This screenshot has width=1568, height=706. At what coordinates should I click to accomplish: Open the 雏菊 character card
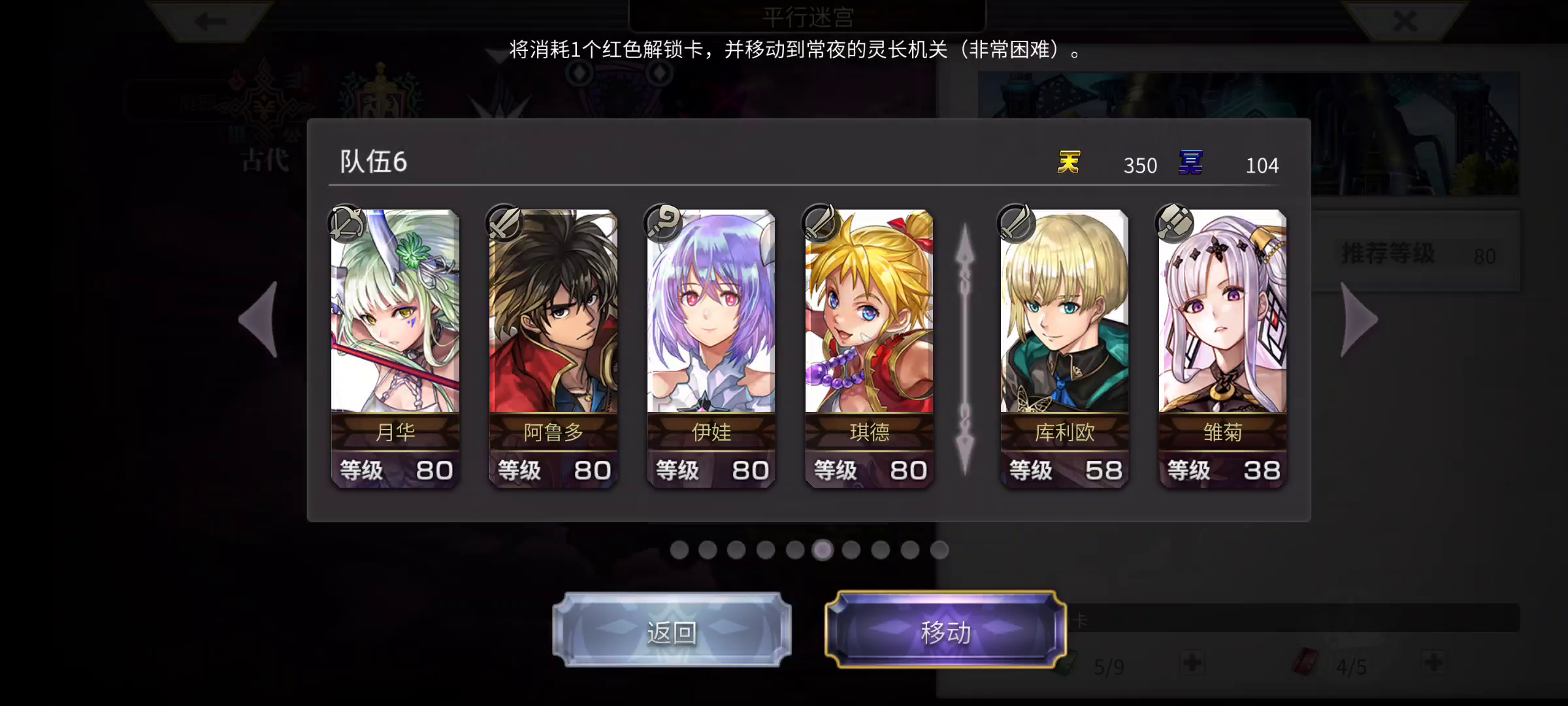1222,348
